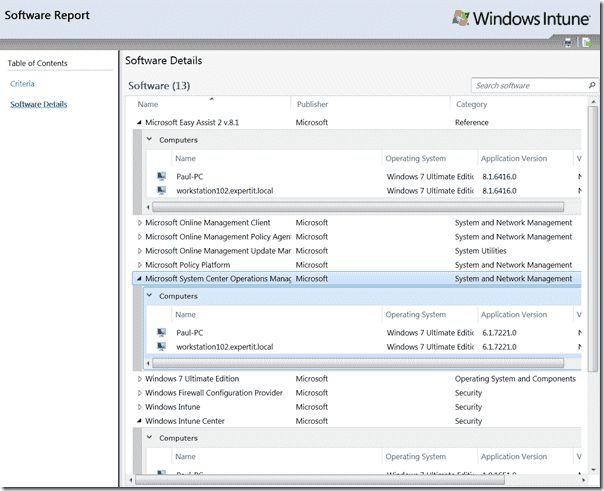This screenshot has width=604, height=491.
Task: Collapse Microsoft Easy Assist 2 v.8.1 row
Action: (x=139, y=122)
